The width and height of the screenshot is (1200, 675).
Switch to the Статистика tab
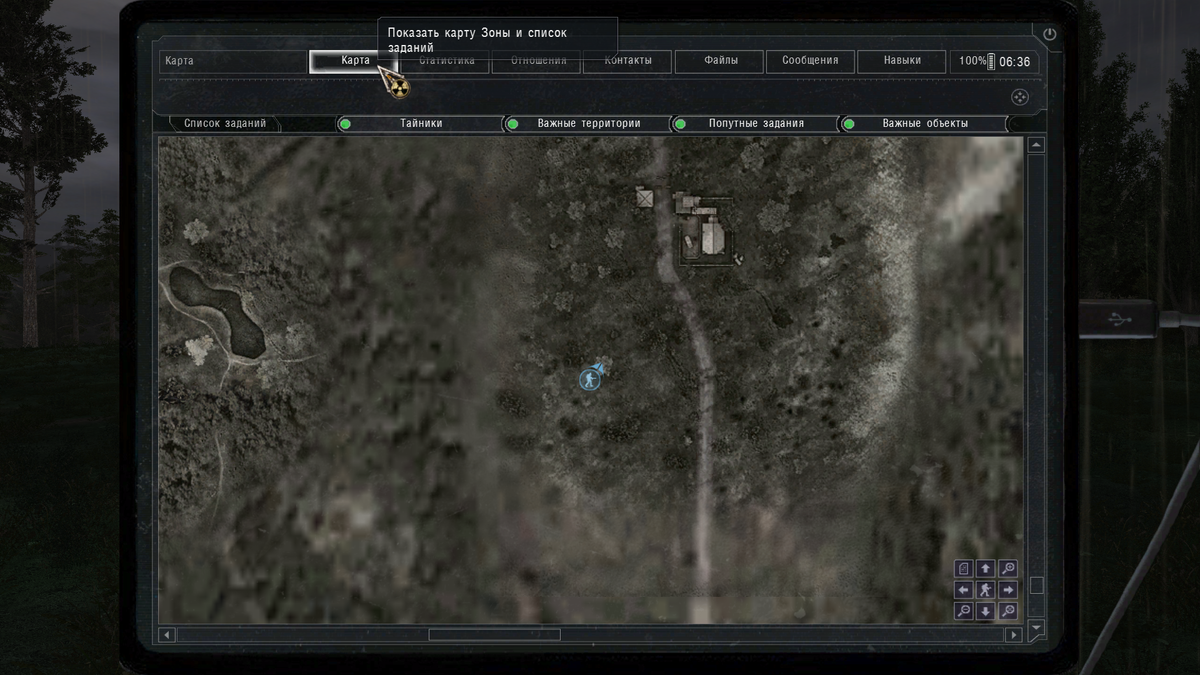[445, 61]
